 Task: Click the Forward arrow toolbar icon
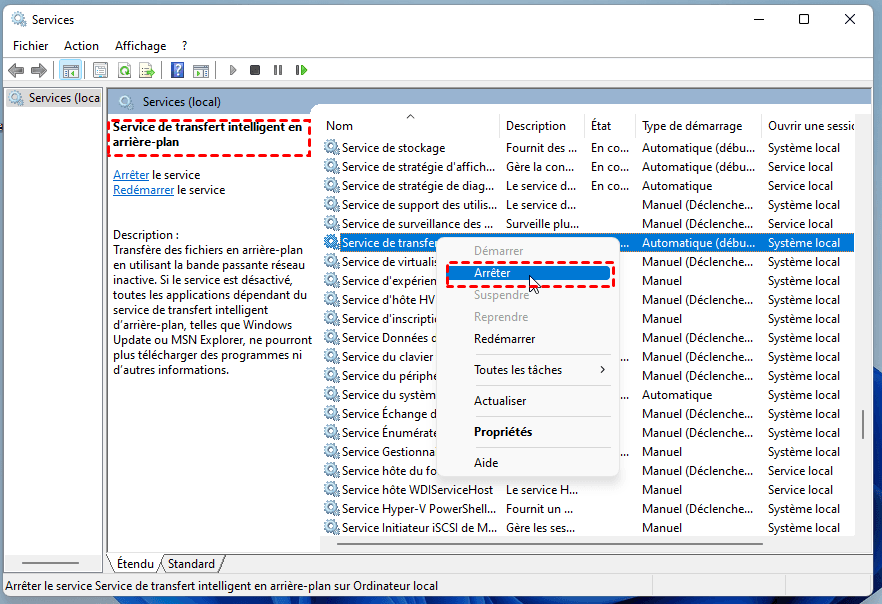tap(39, 70)
